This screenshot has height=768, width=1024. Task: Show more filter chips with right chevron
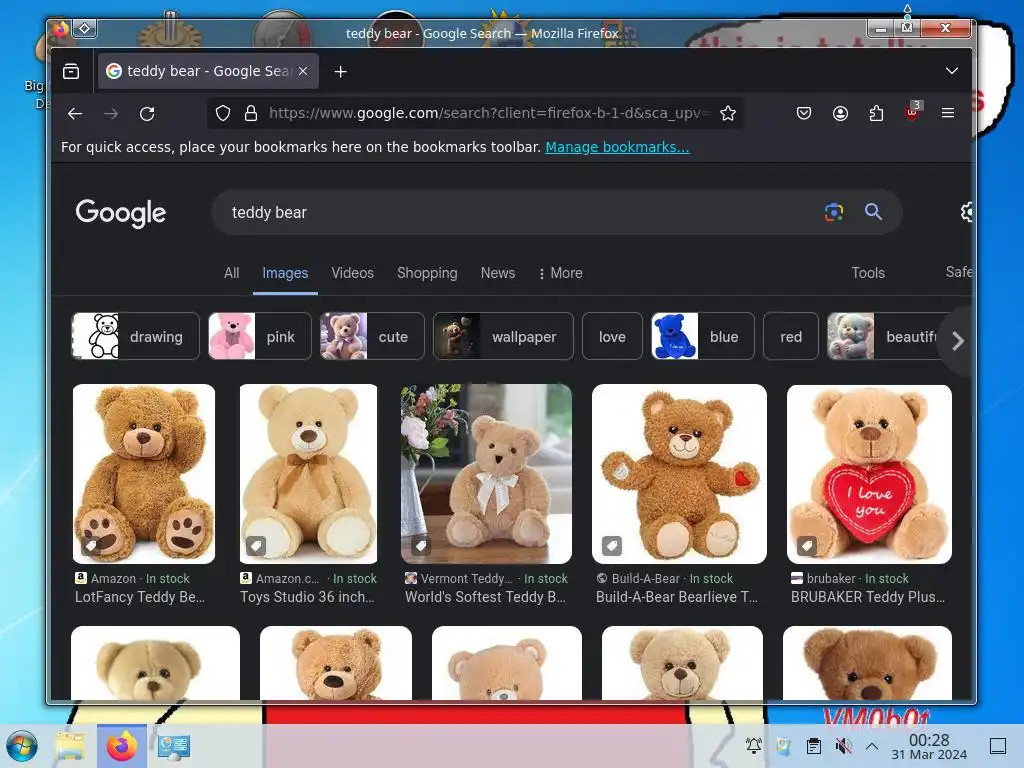coord(957,340)
